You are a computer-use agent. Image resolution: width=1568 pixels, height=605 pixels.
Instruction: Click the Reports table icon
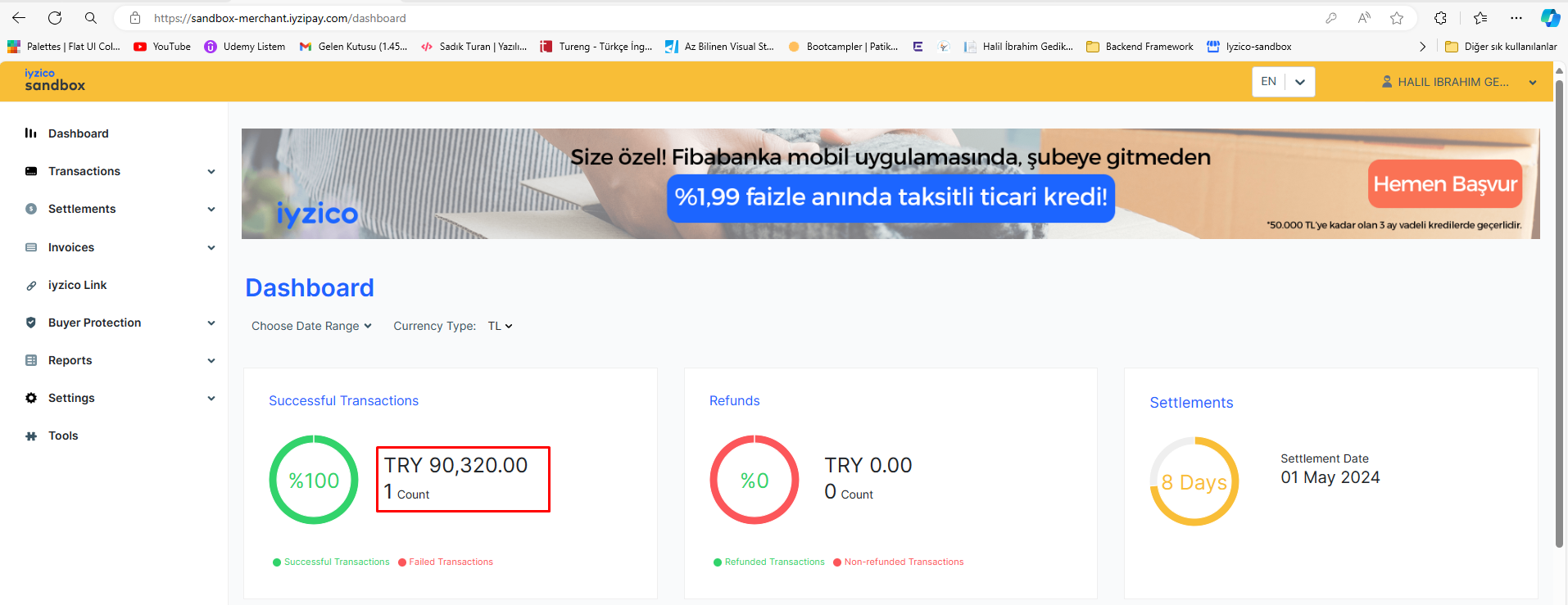click(x=31, y=360)
